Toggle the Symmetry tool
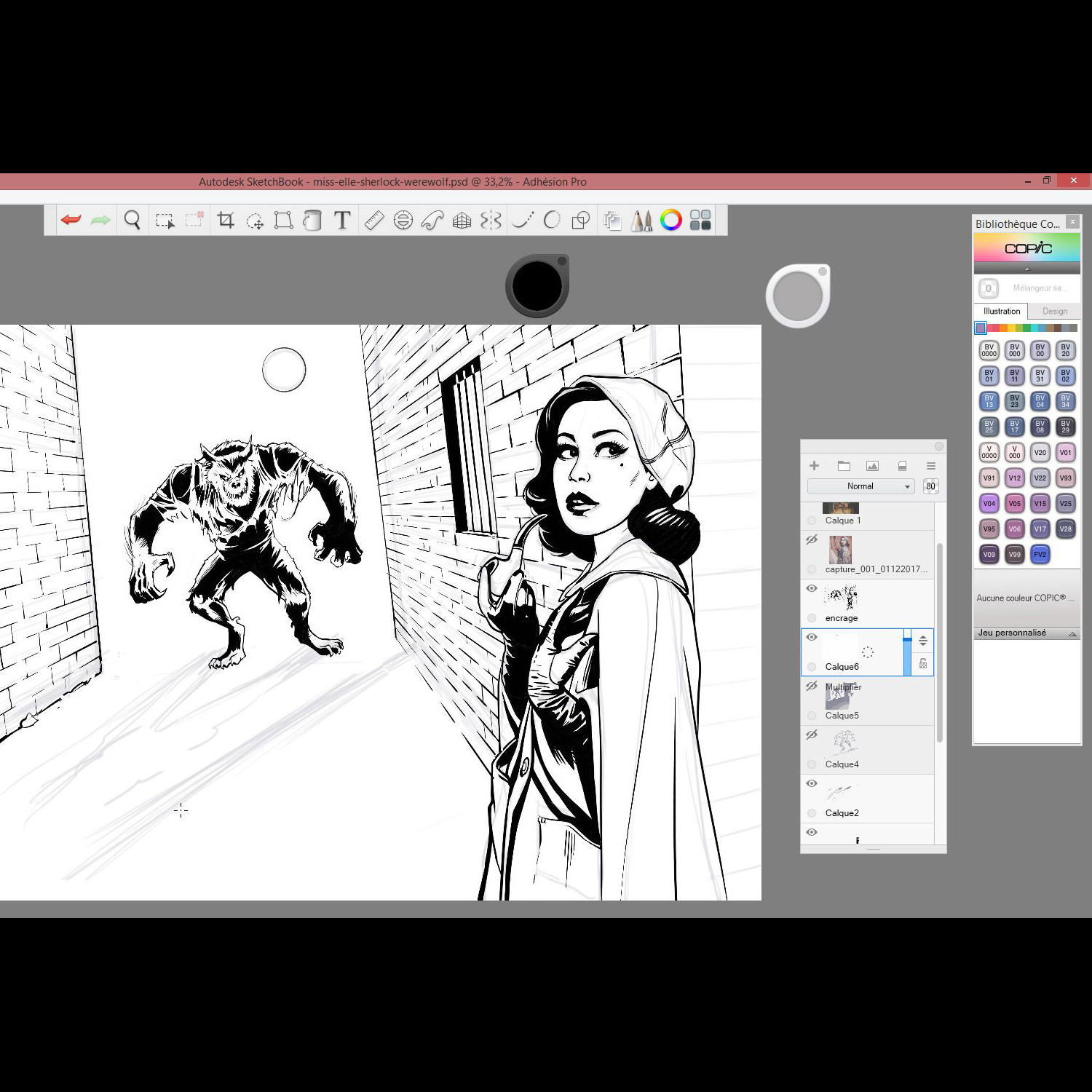The width and height of the screenshot is (1092, 1092). tap(491, 220)
